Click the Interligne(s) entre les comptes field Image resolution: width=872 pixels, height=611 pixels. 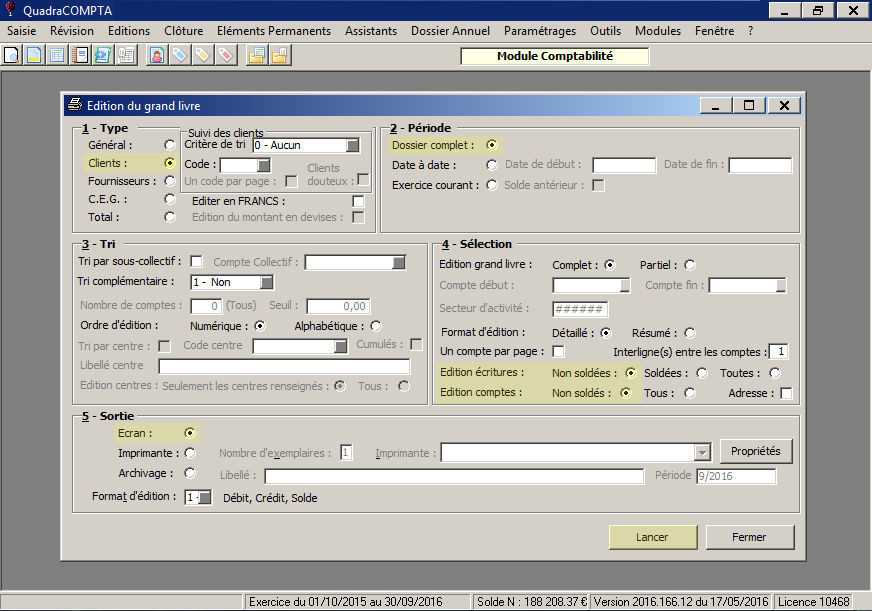click(x=779, y=351)
